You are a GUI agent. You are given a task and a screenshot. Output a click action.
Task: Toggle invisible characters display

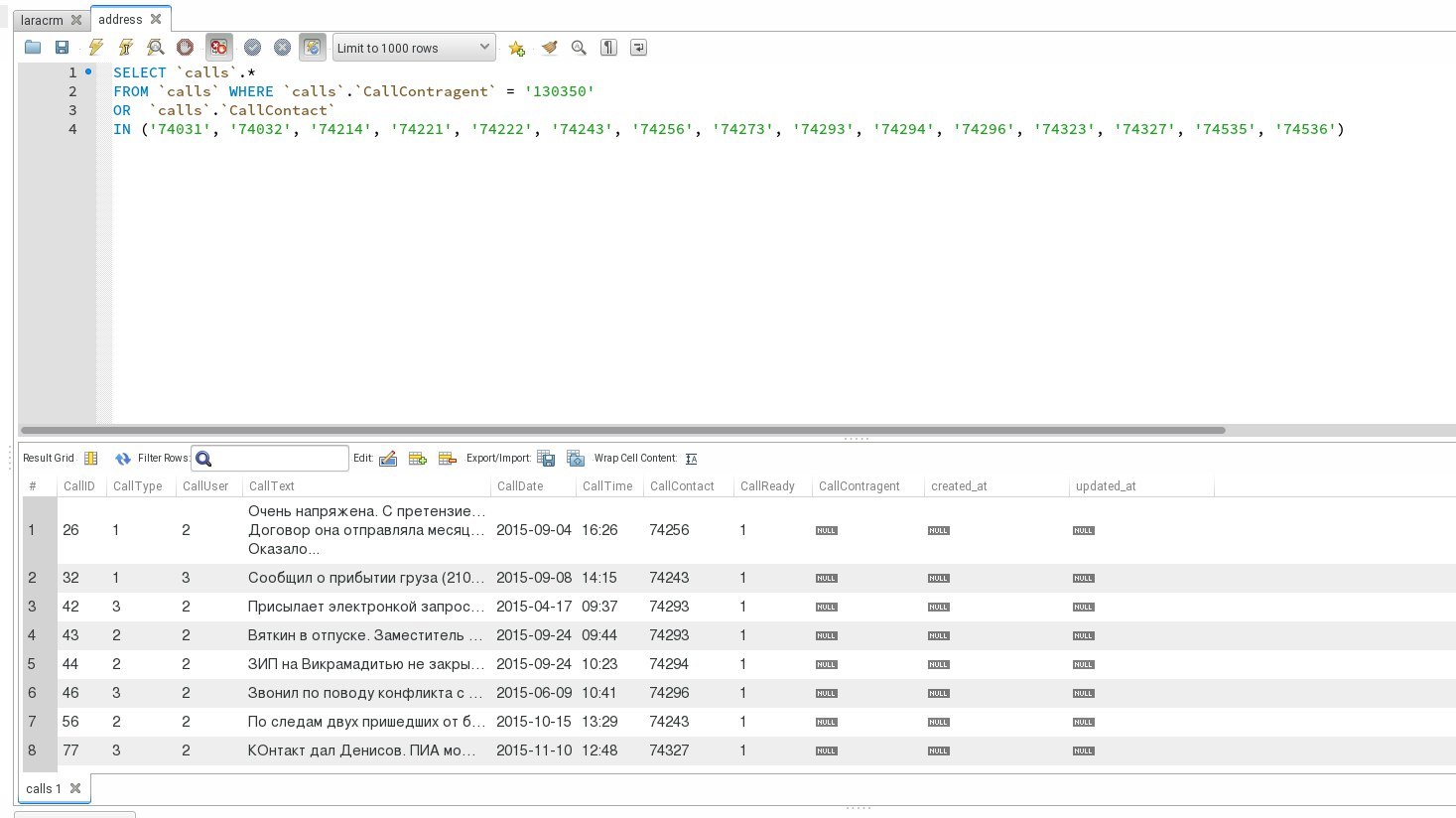(609, 48)
